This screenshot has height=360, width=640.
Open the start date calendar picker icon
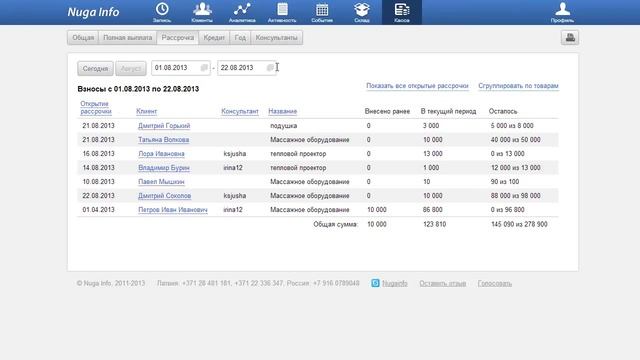[204, 68]
